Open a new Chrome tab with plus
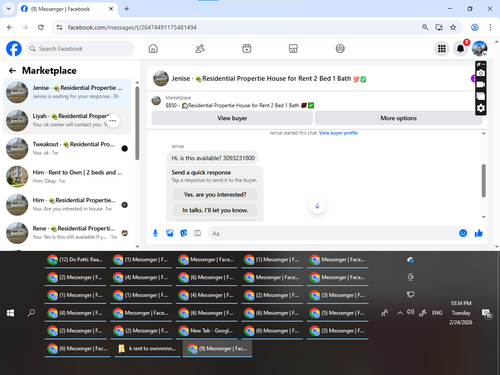This screenshot has width=500, height=375. [127, 9]
